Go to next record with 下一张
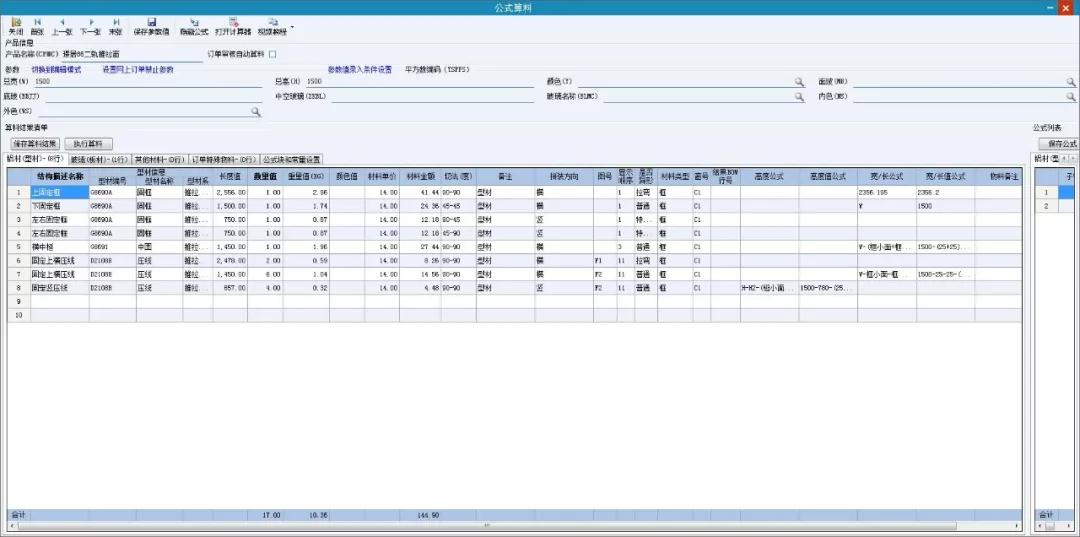The height and width of the screenshot is (537, 1080). point(90,27)
